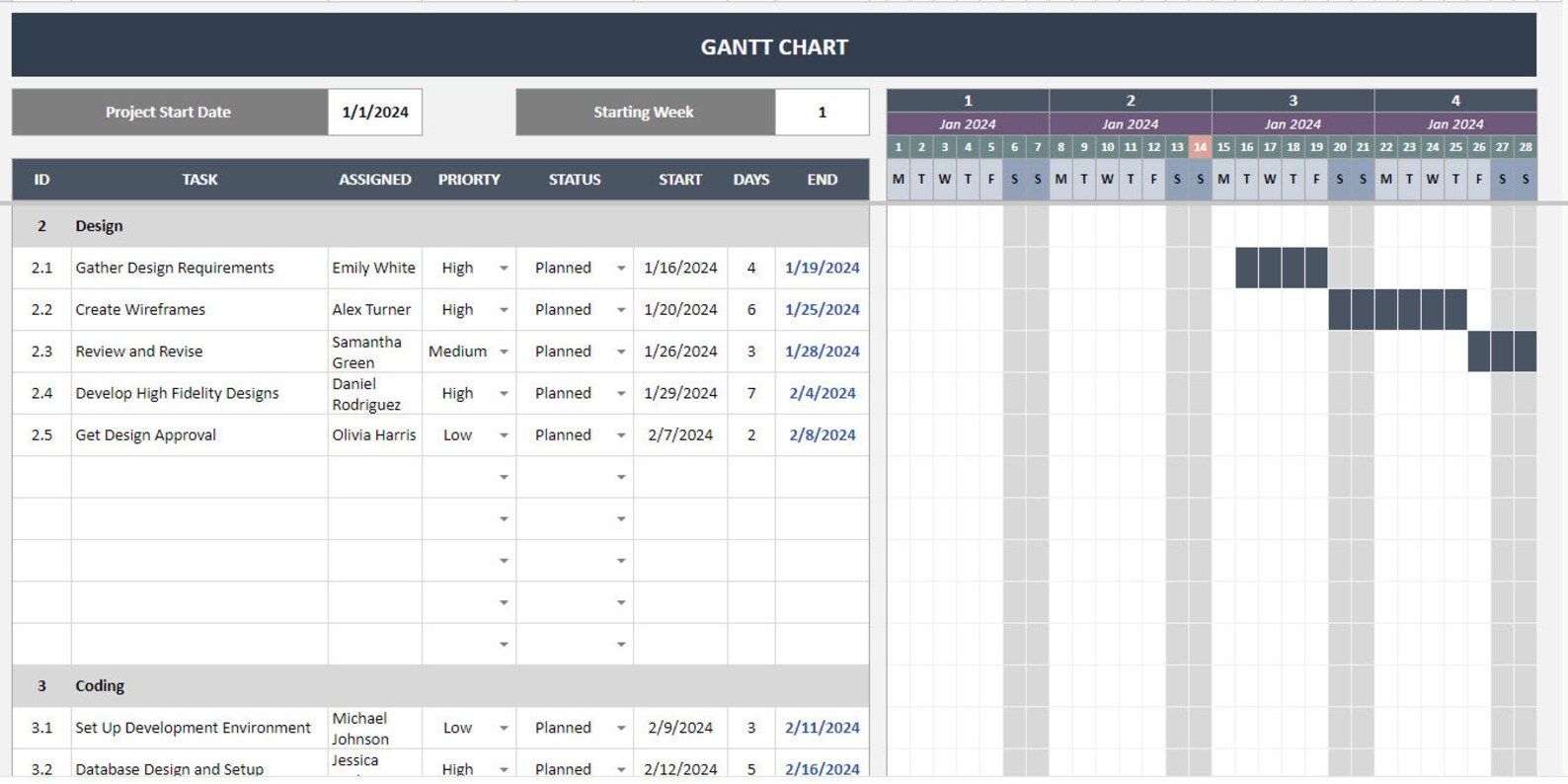Open priority dropdown for Review and Revise
Screen dimensions: 1568x784
(x=504, y=352)
